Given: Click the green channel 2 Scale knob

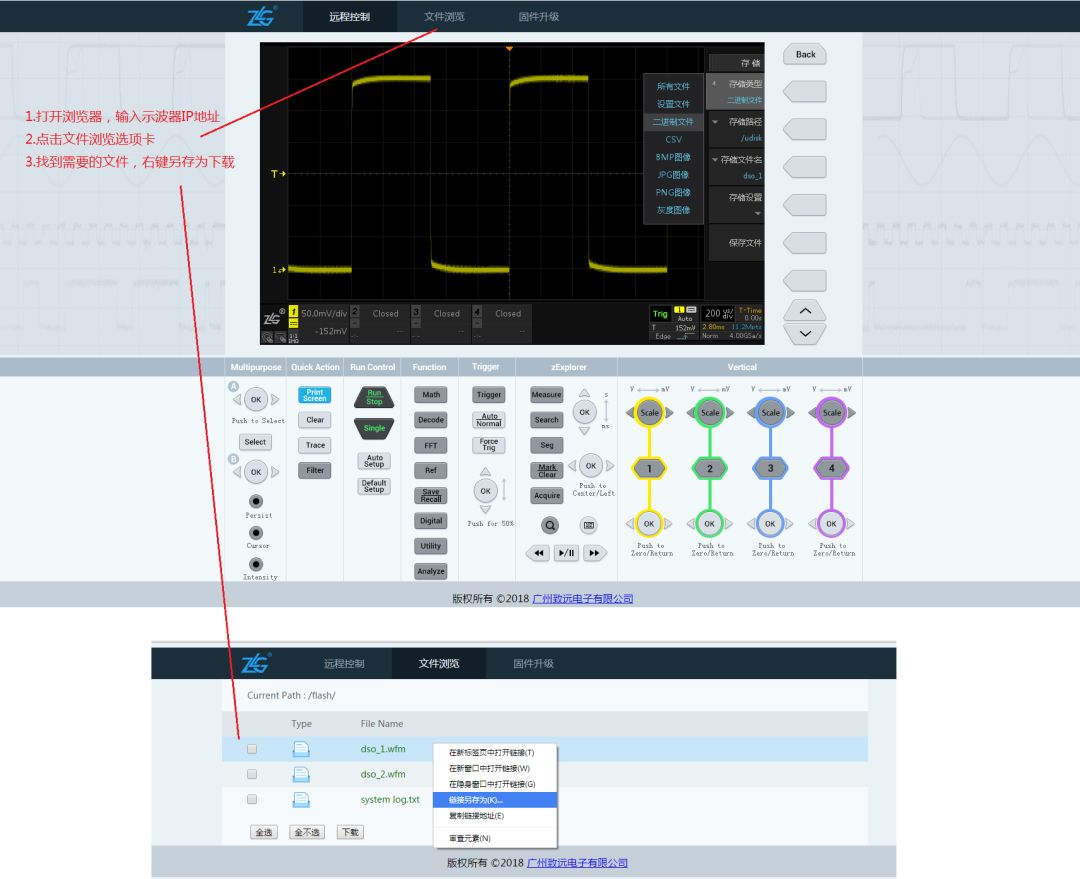Looking at the screenshot, I should click(710, 412).
